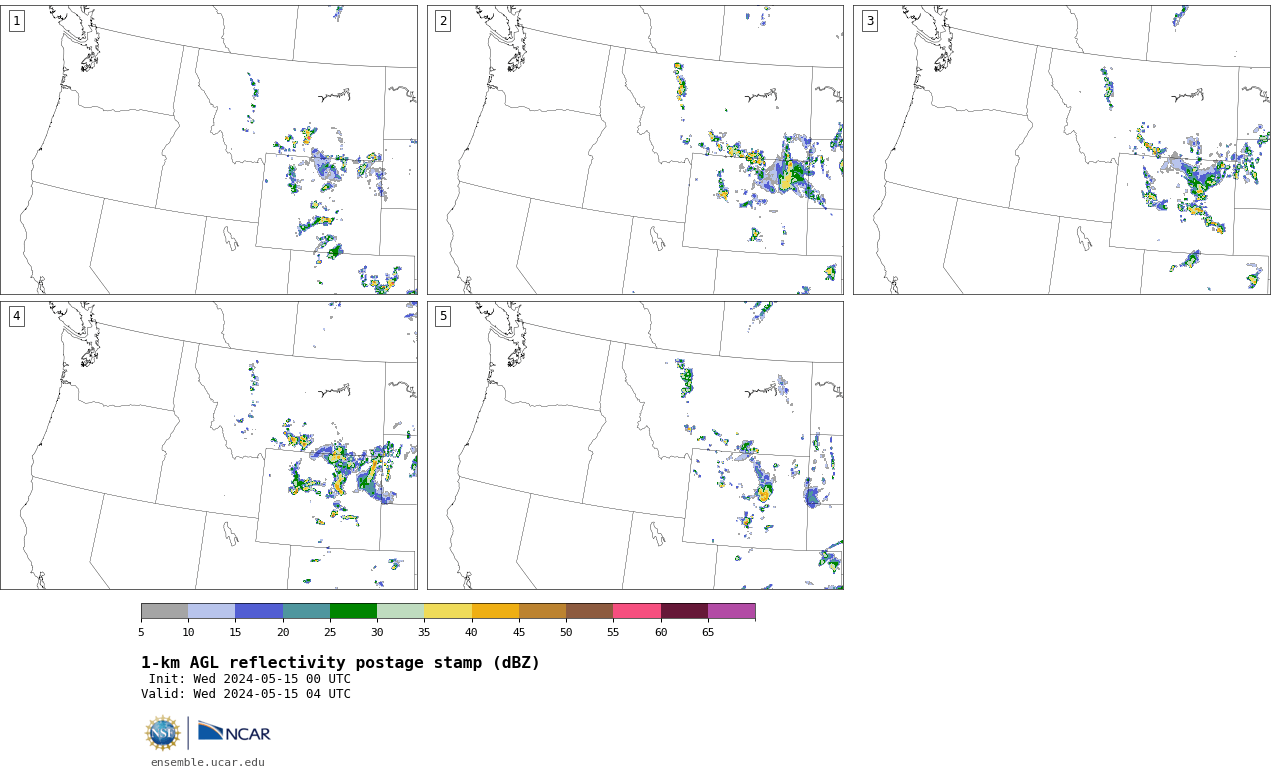Click the colorbar tick label 50

(566, 632)
